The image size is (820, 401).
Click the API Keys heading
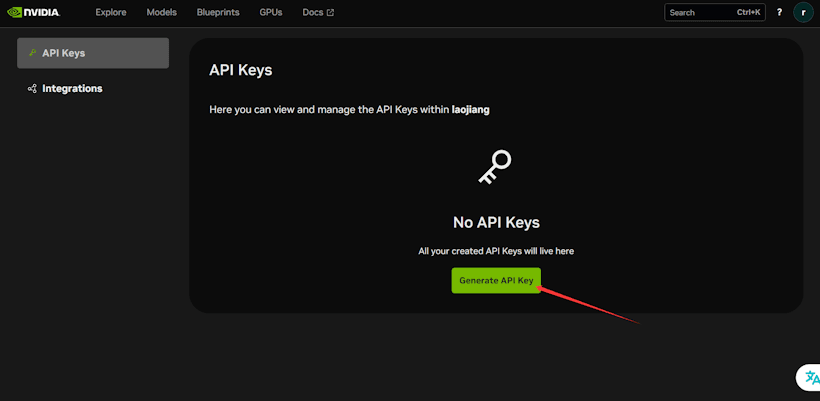[241, 70]
